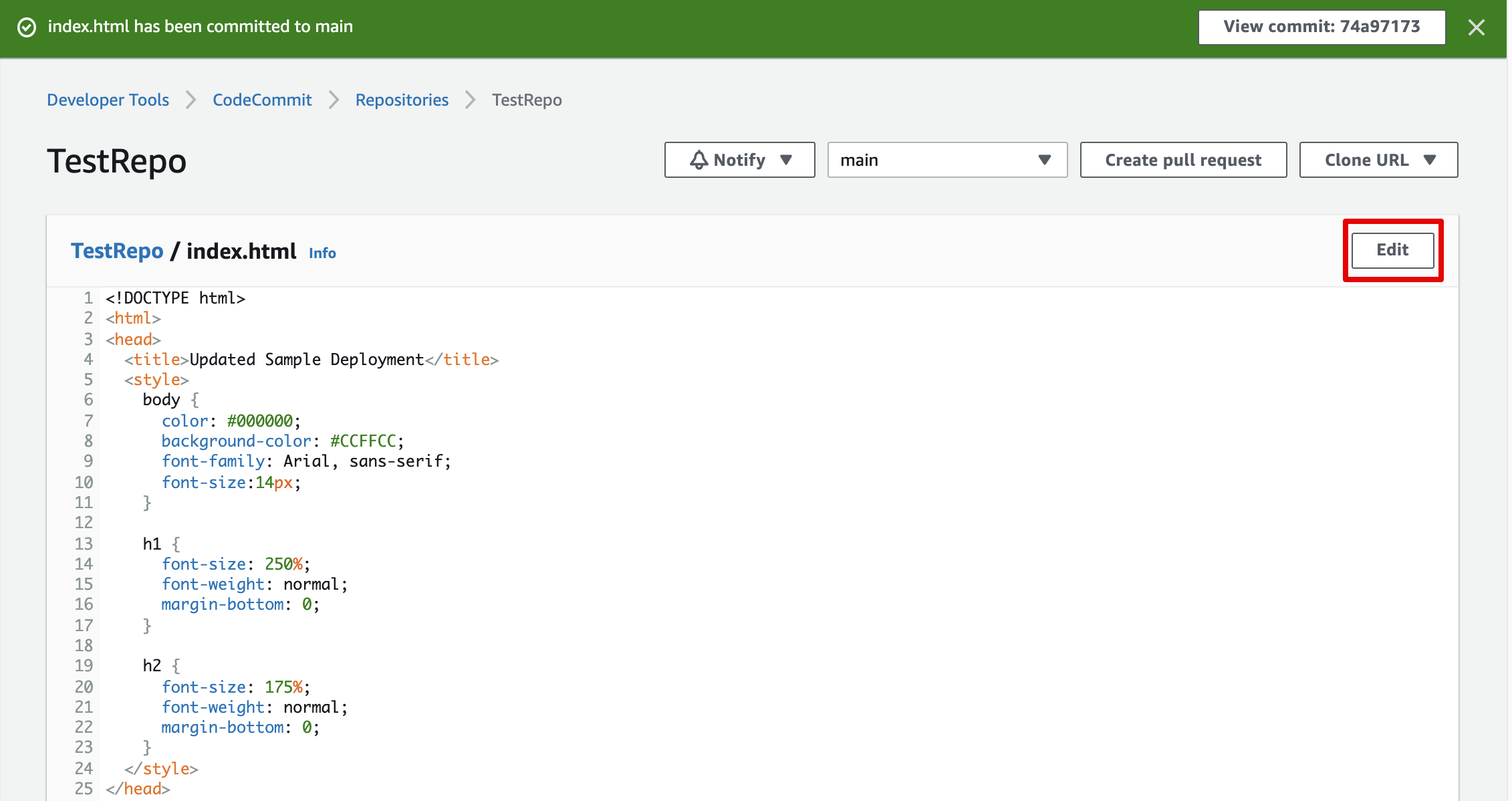The image size is (1512, 801).
Task: Click the title tag on line 4
Action: pyautogui.click(x=156, y=360)
